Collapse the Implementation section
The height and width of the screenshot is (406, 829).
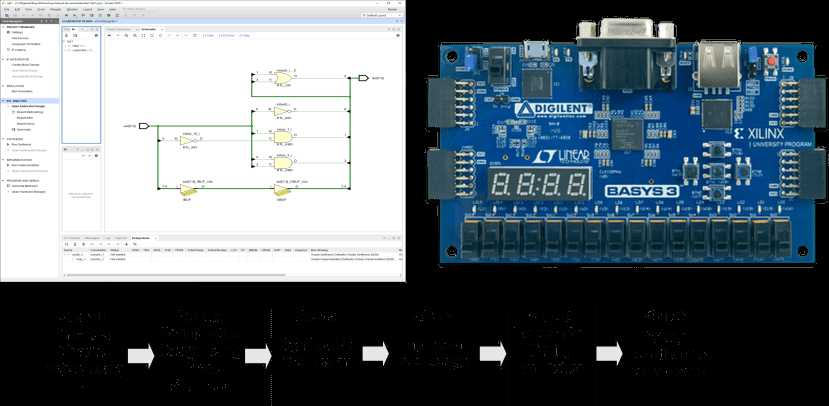click(3, 160)
